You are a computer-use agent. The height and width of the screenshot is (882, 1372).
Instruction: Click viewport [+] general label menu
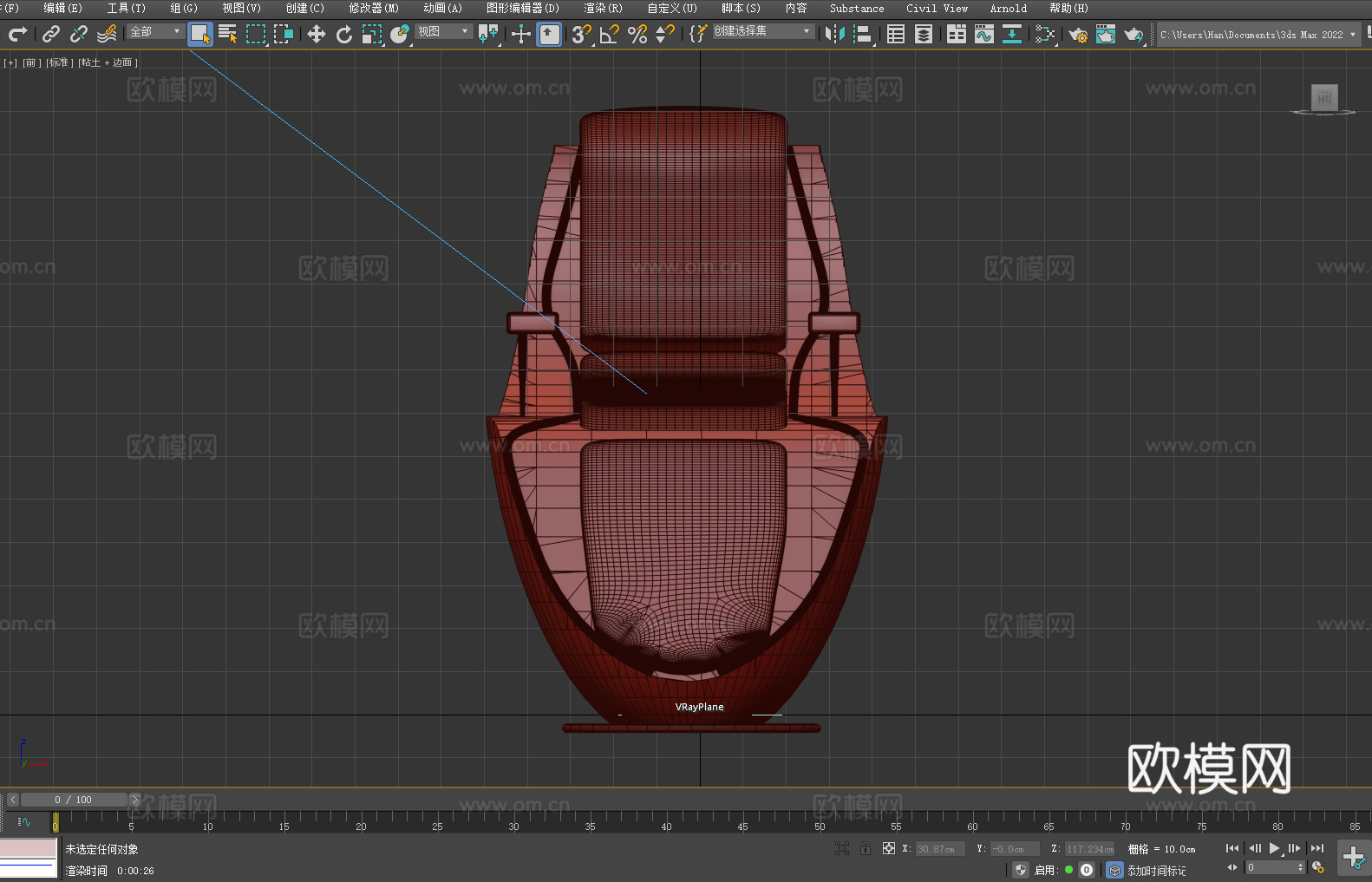(10, 62)
